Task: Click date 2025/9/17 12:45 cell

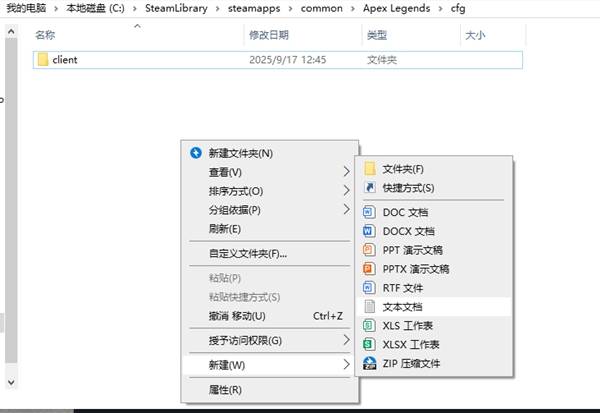Action: [288, 60]
